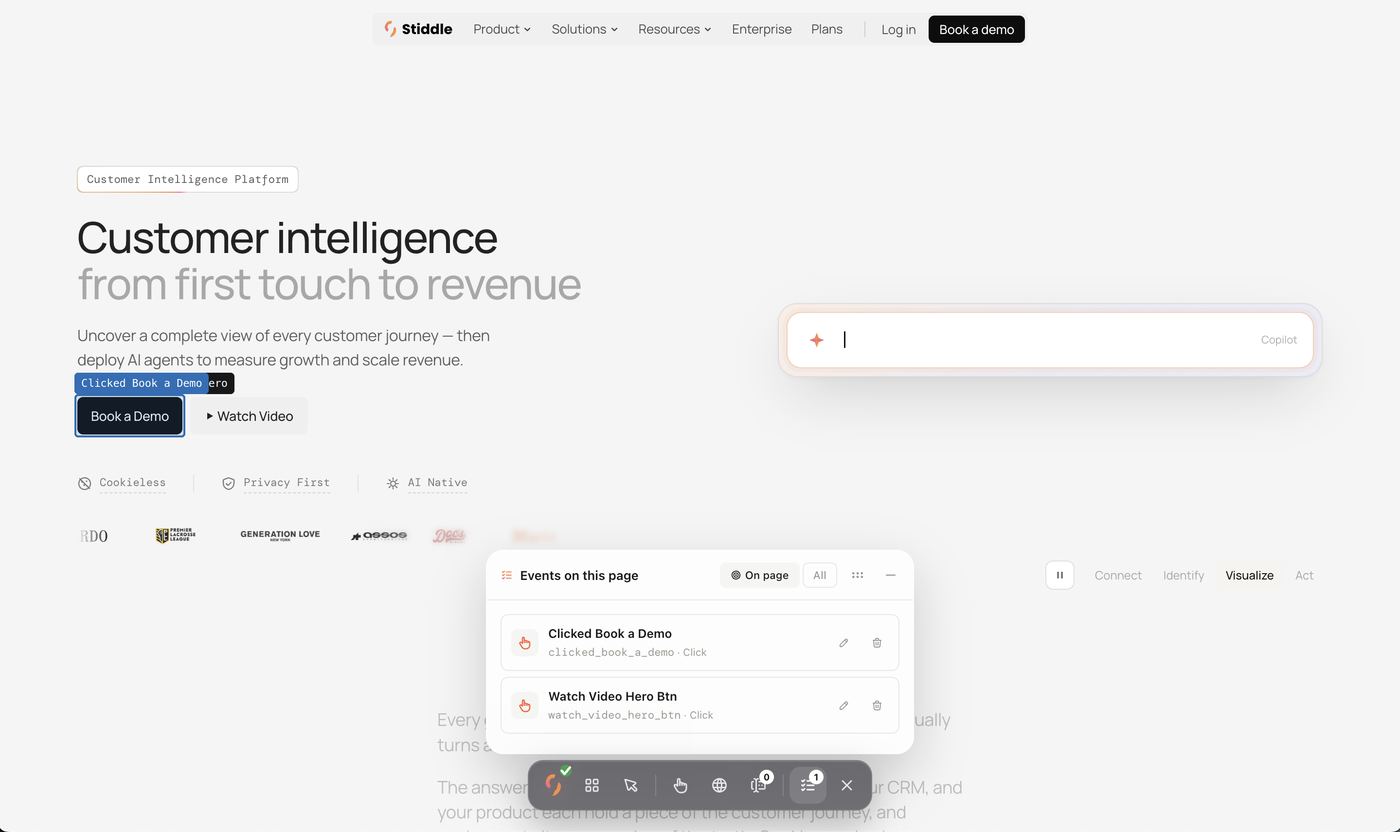Switch to the Visualize tab

(1249, 575)
